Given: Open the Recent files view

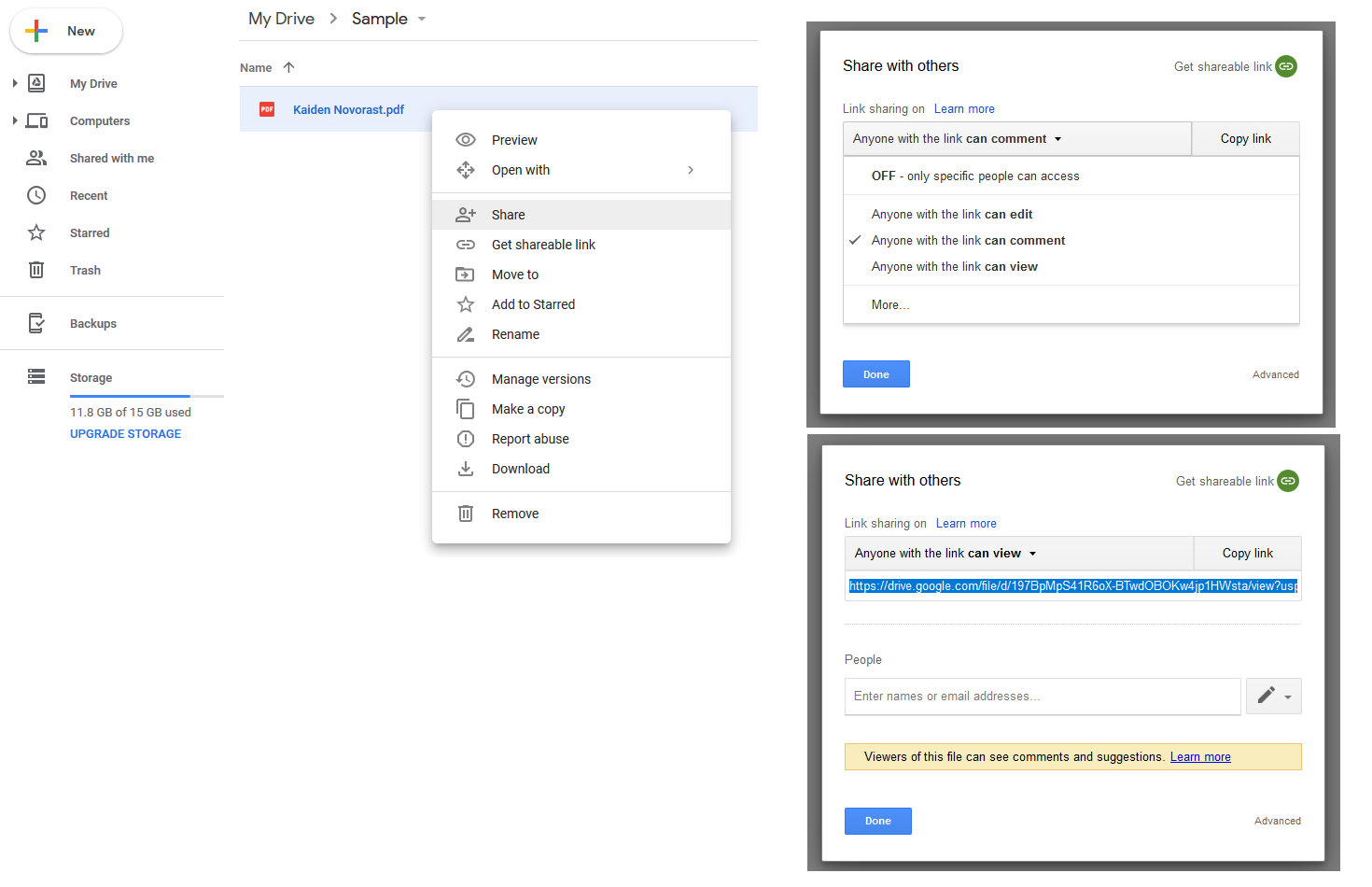Looking at the screenshot, I should (89, 196).
